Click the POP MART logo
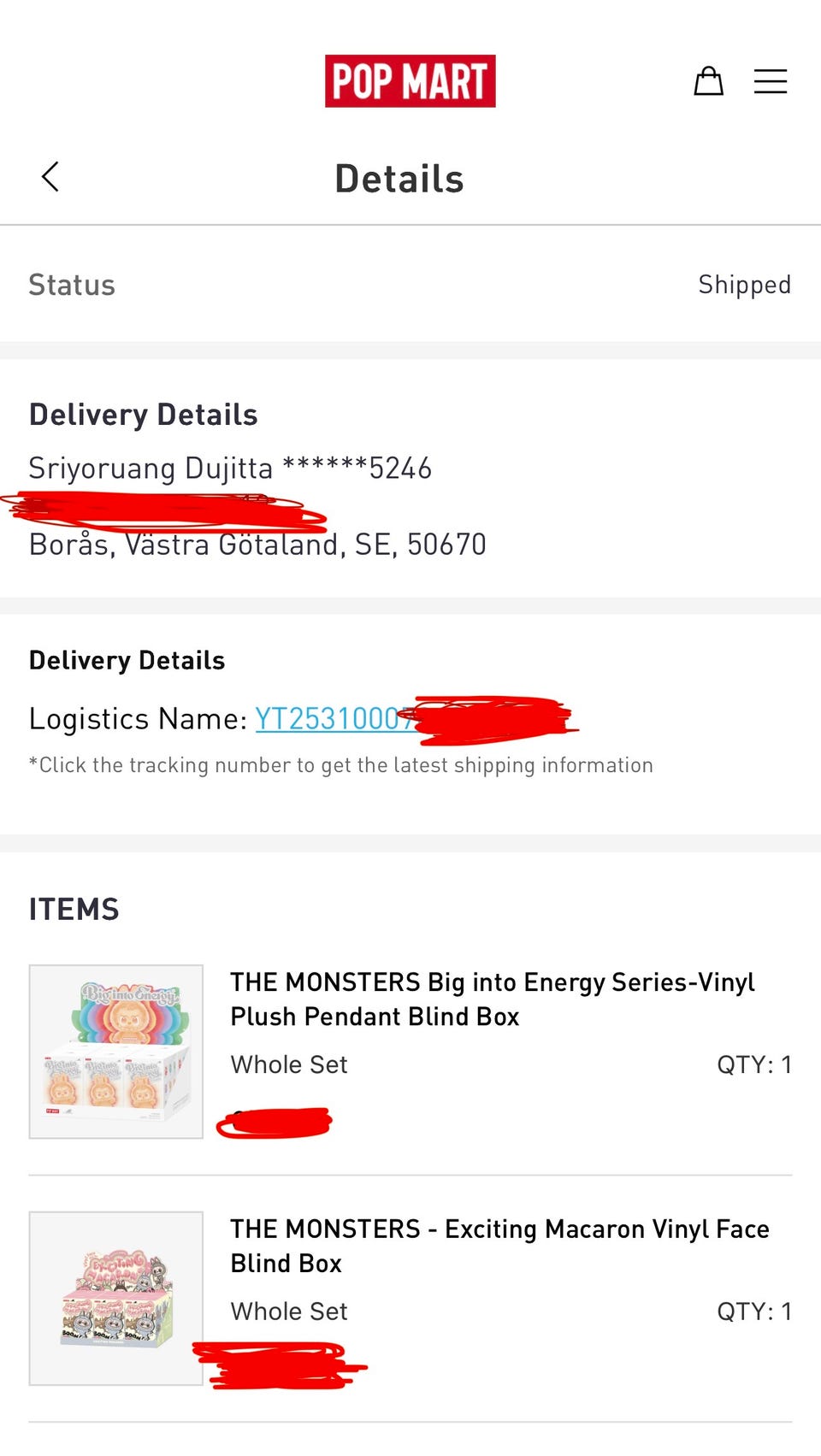Screen dimensions: 821x1456 click(410, 81)
